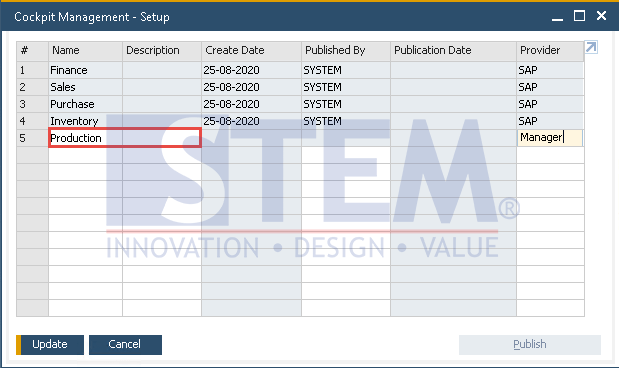Select row number 5 header
The width and height of the screenshot is (619, 368).
[32, 138]
